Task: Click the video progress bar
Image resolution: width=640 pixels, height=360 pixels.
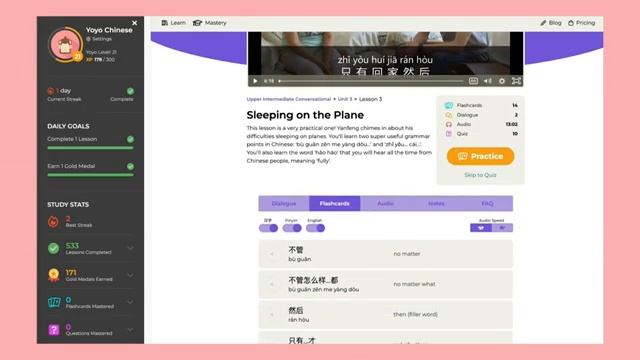Action: [x=371, y=81]
